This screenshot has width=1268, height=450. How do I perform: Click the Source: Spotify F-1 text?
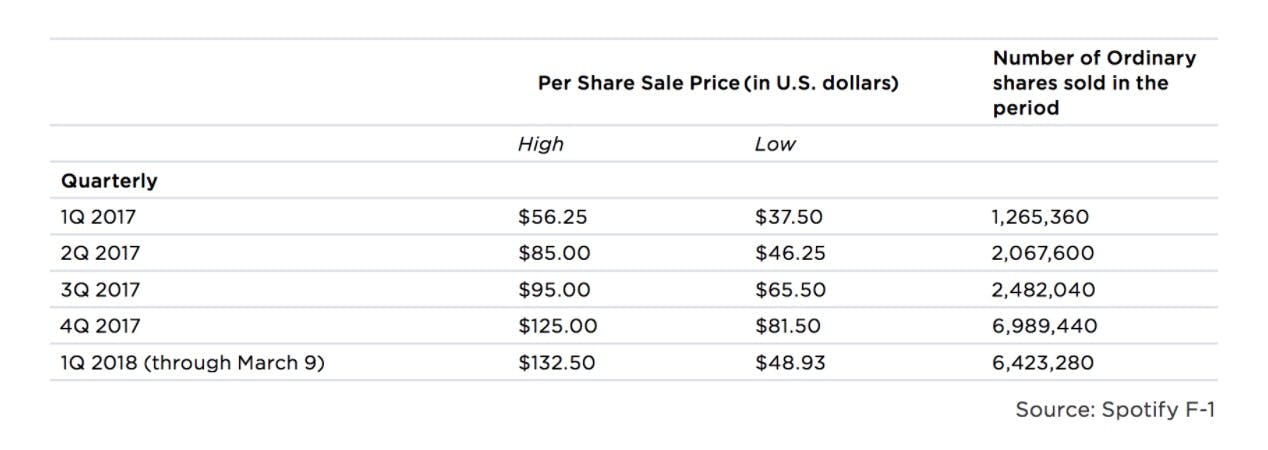coord(1115,410)
